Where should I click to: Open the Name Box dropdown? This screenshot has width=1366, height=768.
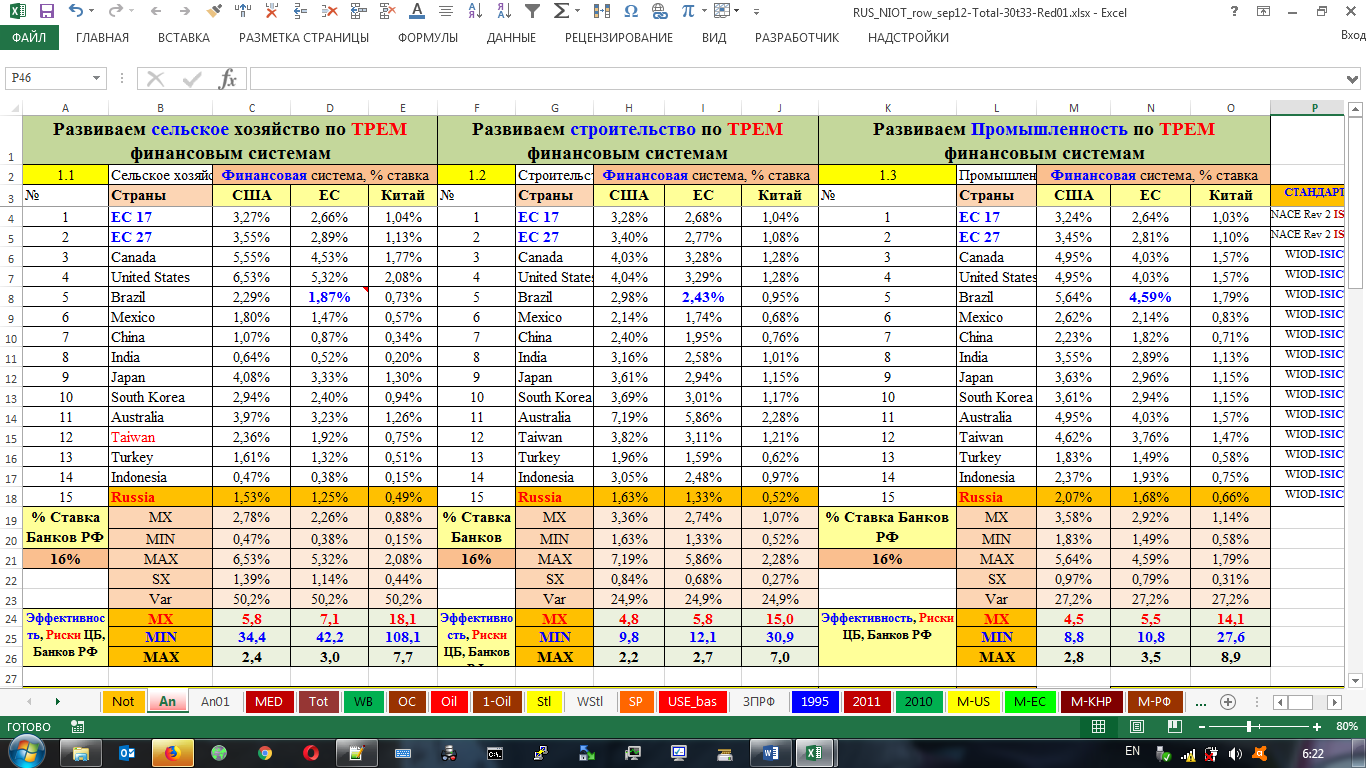97,79
